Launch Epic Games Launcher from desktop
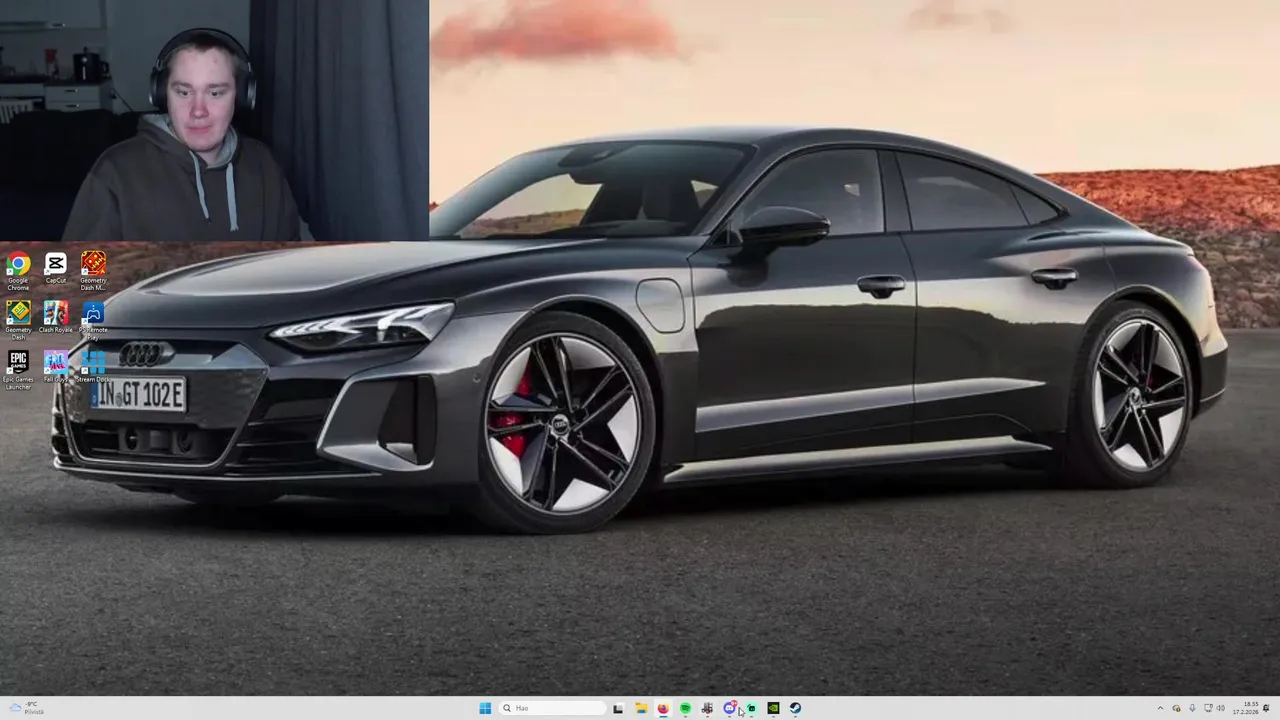 (x=18, y=369)
